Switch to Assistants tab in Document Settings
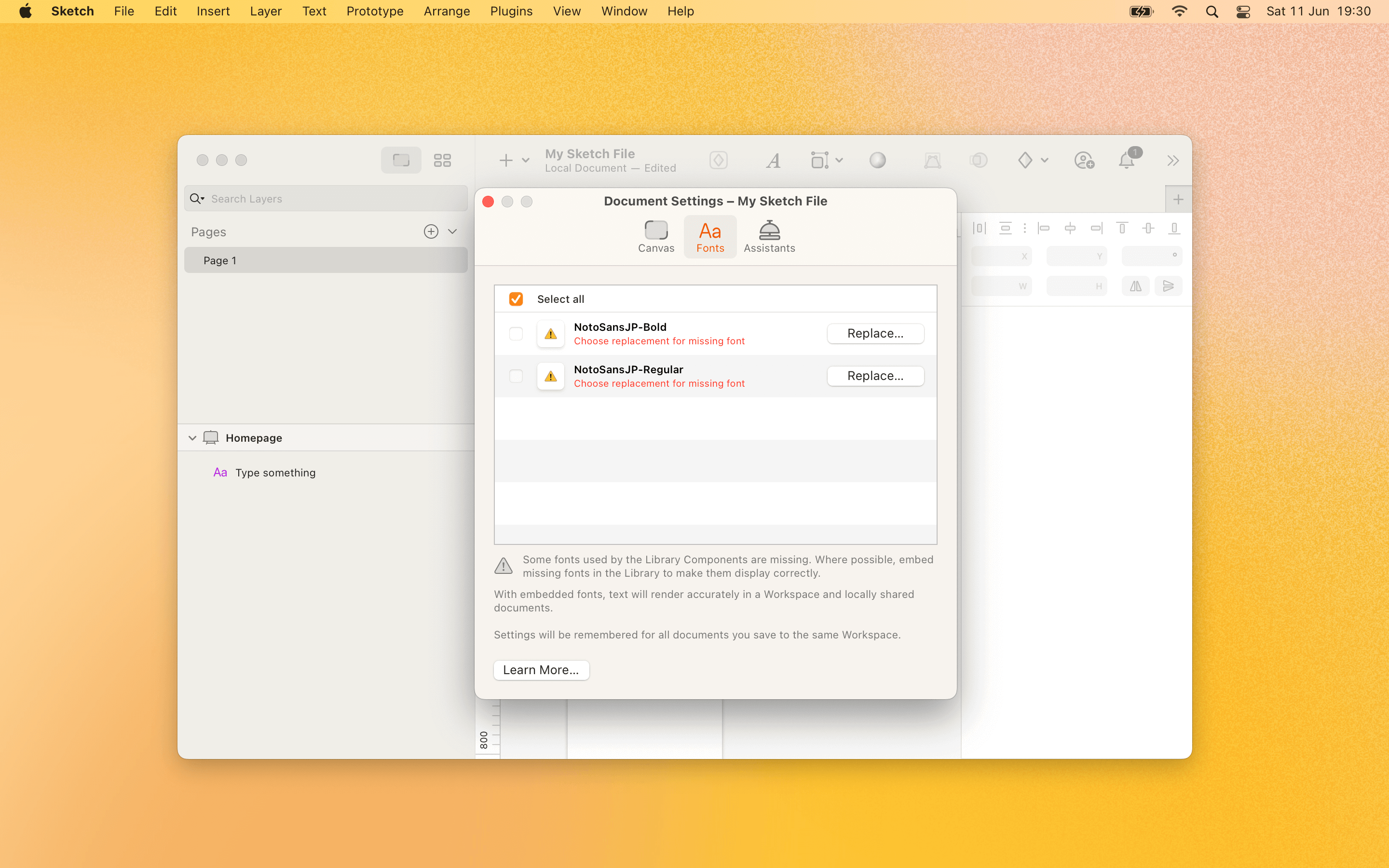The image size is (1389, 868). tap(769, 236)
